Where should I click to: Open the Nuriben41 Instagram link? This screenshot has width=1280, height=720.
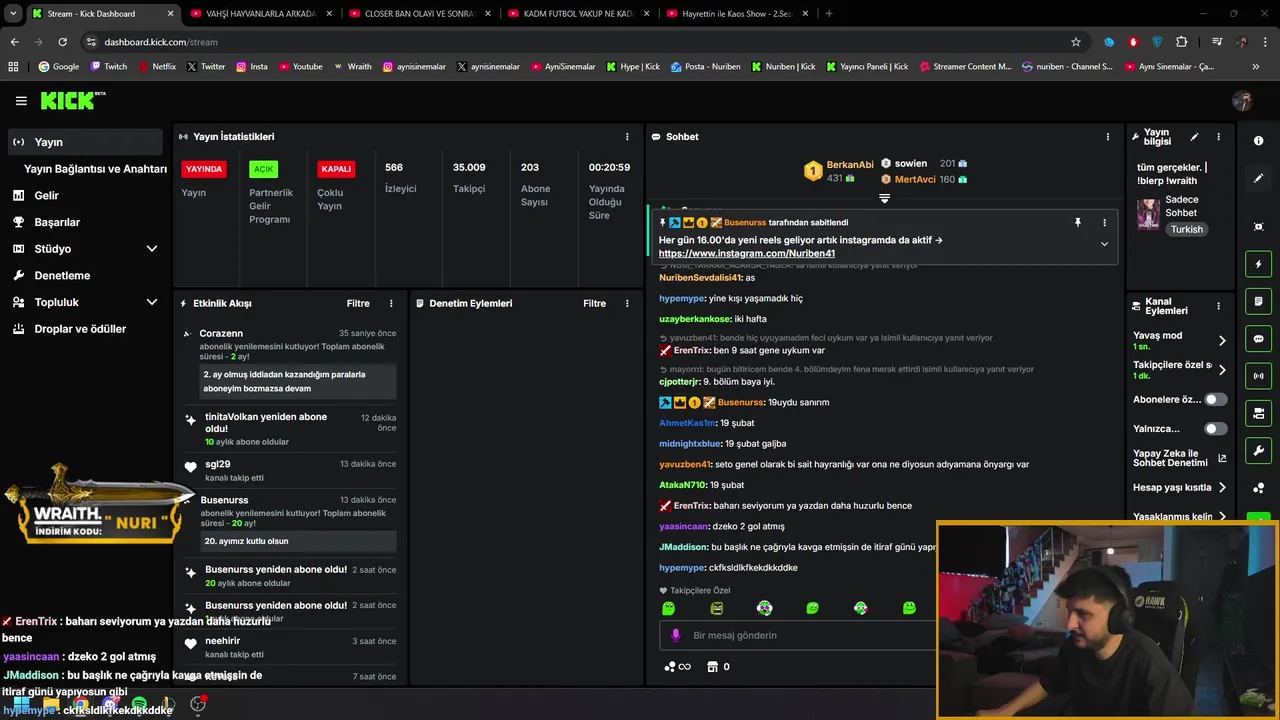[746, 254]
